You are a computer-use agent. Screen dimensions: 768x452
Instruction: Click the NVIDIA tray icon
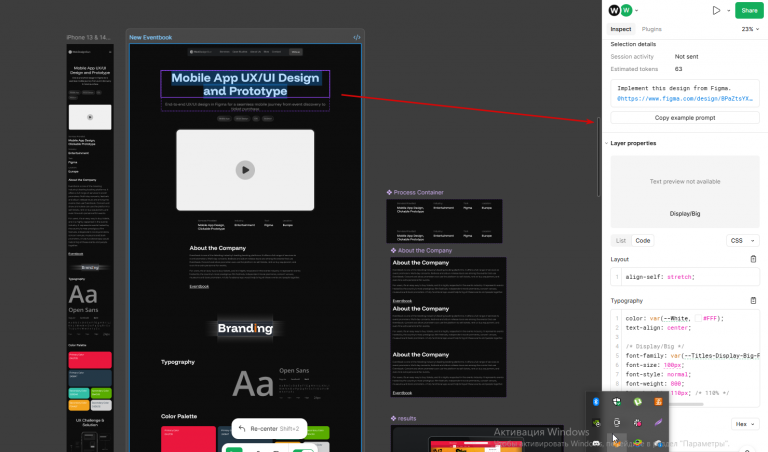pyautogui.click(x=596, y=423)
